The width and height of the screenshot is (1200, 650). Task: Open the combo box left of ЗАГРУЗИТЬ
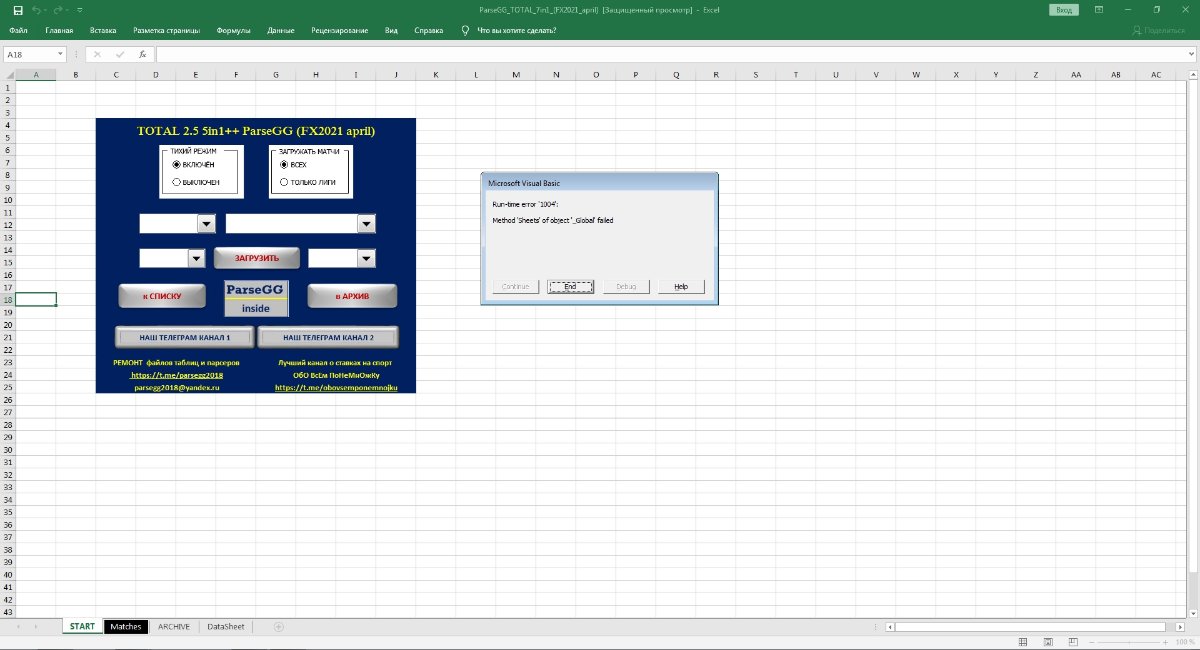click(197, 258)
